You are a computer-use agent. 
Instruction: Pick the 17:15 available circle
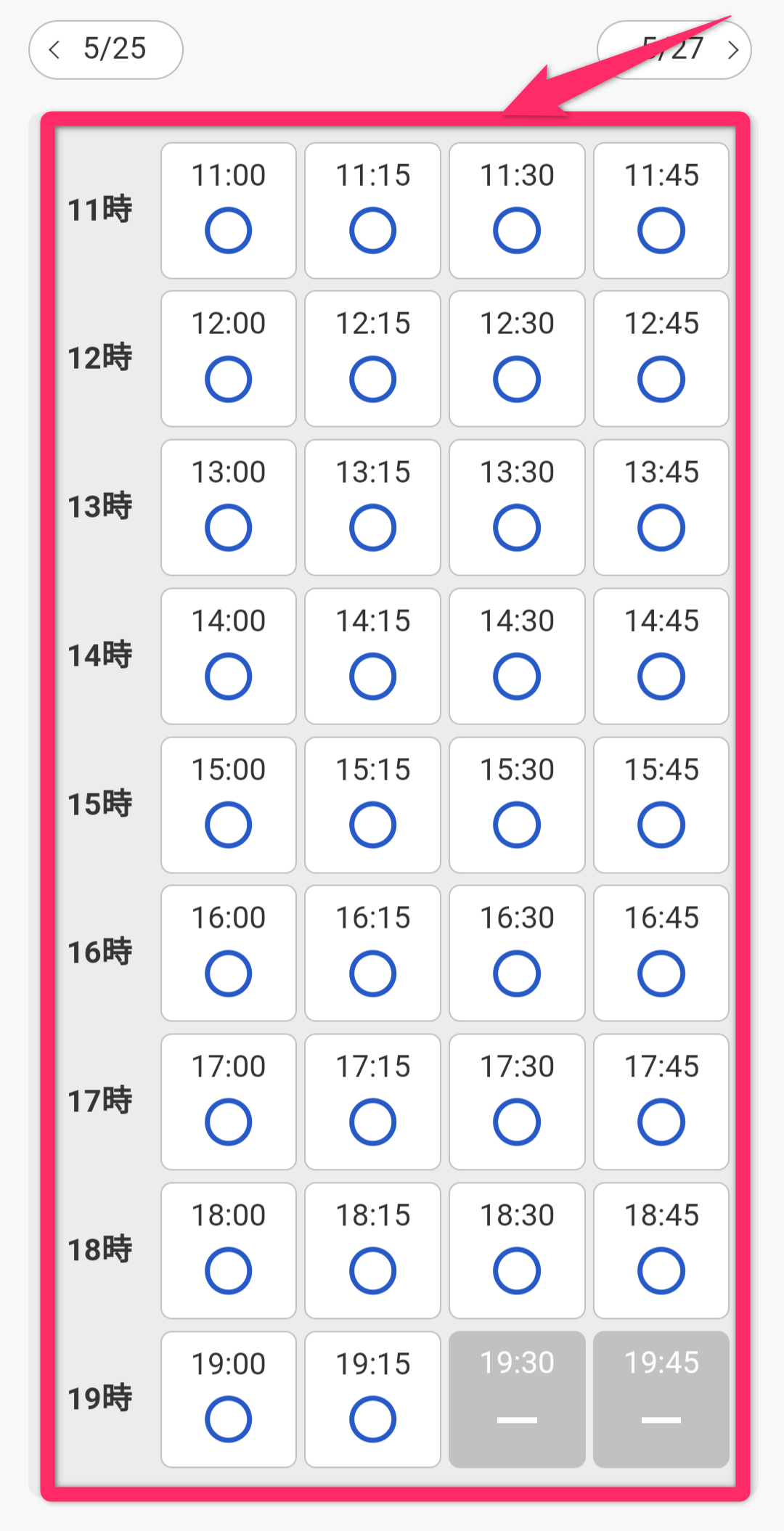[x=372, y=1122]
